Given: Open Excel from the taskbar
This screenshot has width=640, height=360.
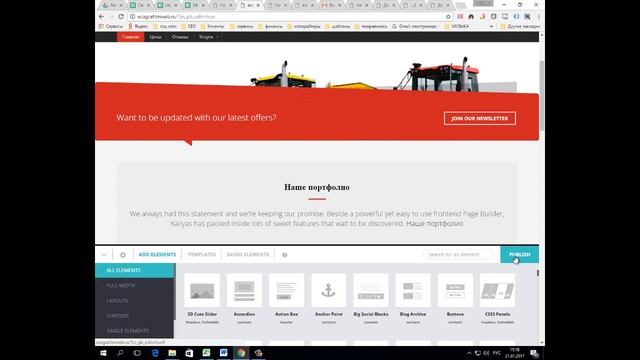Looking at the screenshot, I should point(206,353).
